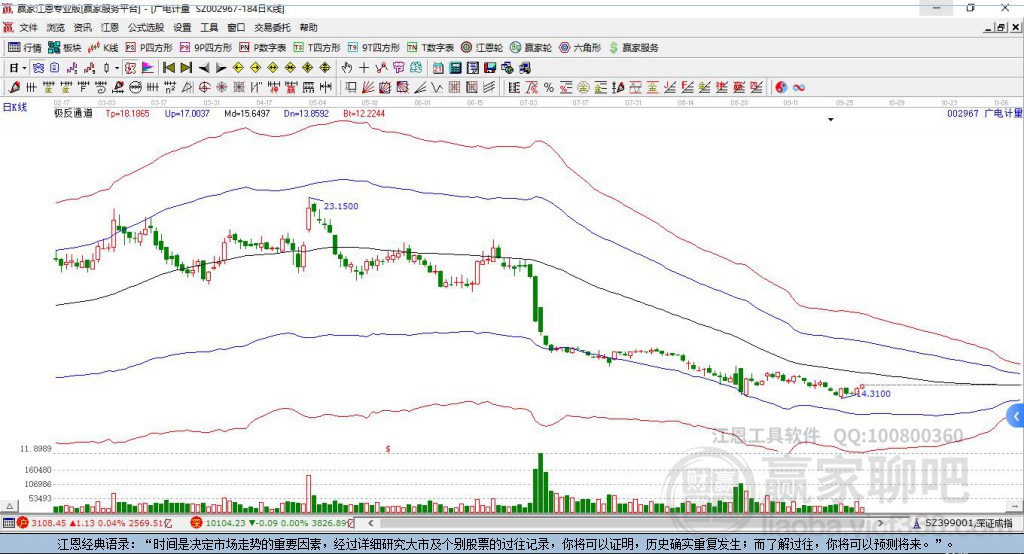Click the infinity symbol icon
Image resolution: width=1024 pixels, height=554 pixels.
799,88
